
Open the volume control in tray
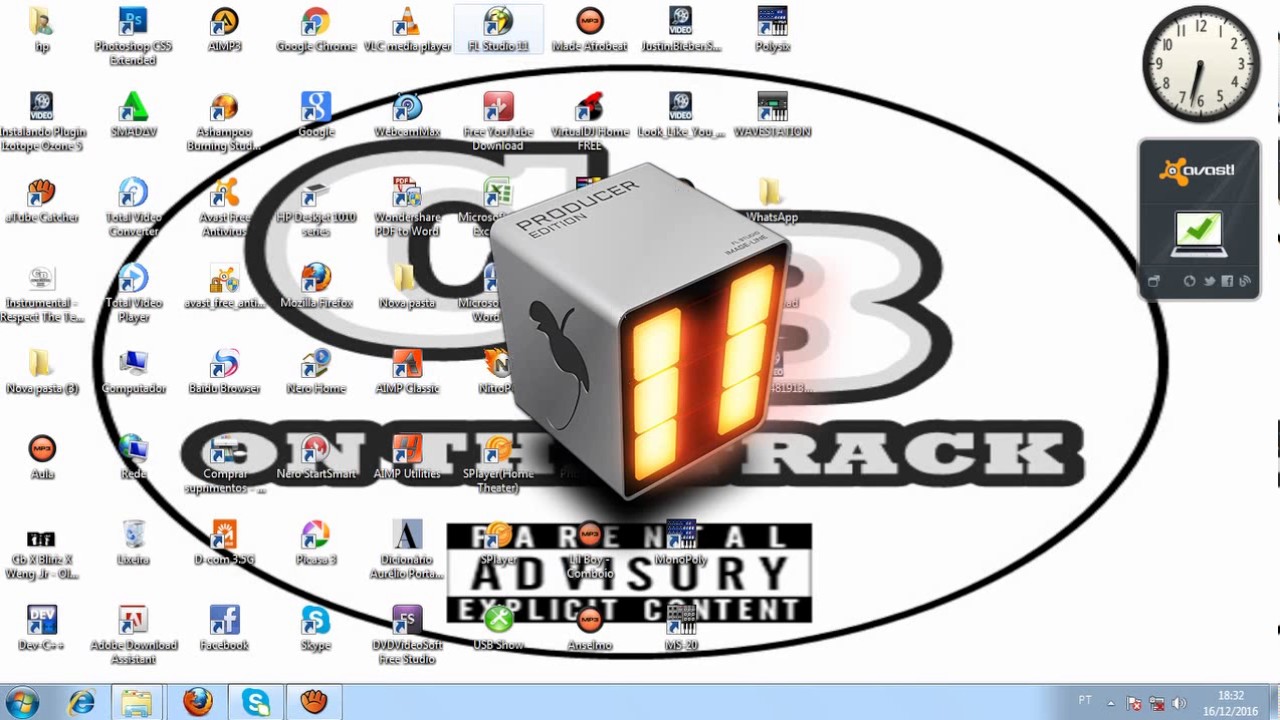[1178, 703]
